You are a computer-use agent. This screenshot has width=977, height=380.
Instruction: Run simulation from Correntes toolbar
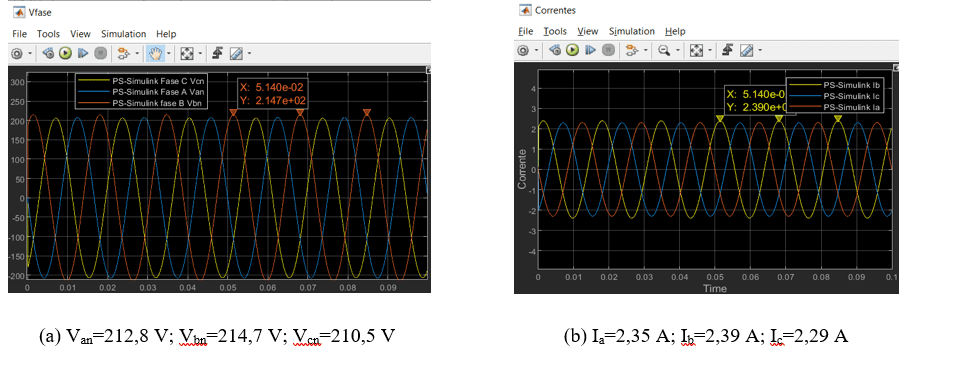573,50
